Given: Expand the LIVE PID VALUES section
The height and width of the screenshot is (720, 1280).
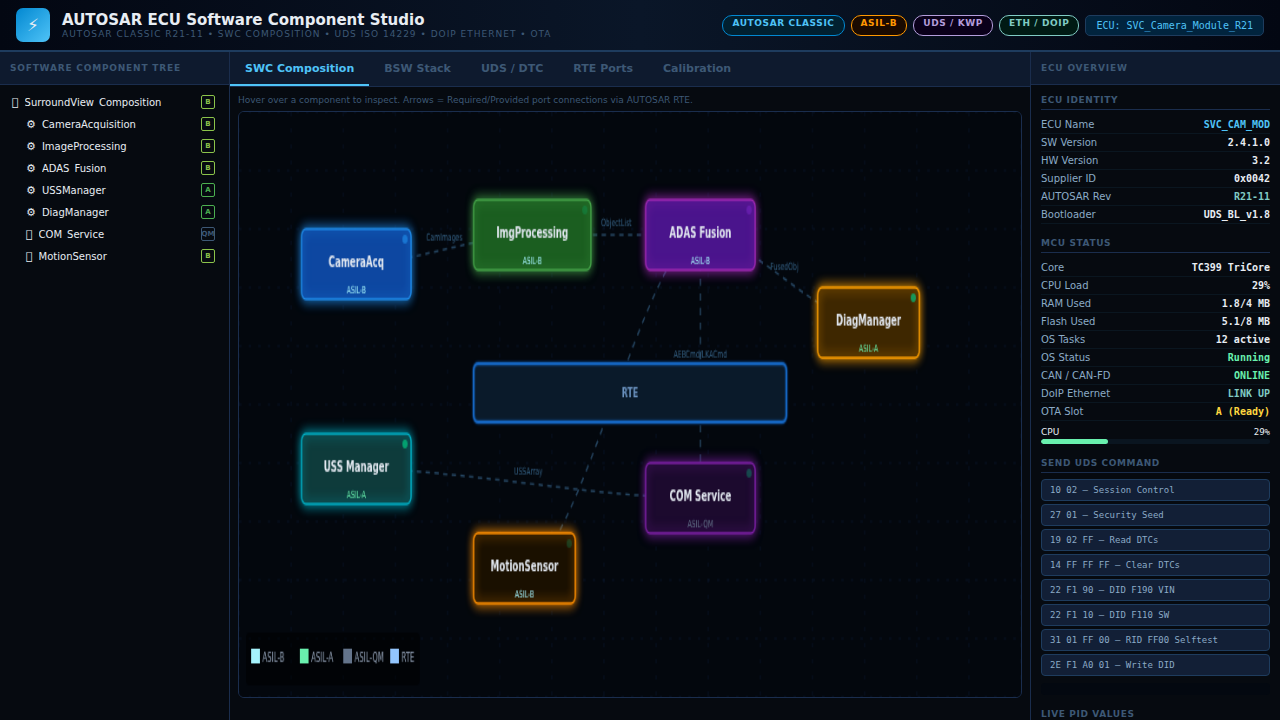Looking at the screenshot, I should coord(1087,713).
